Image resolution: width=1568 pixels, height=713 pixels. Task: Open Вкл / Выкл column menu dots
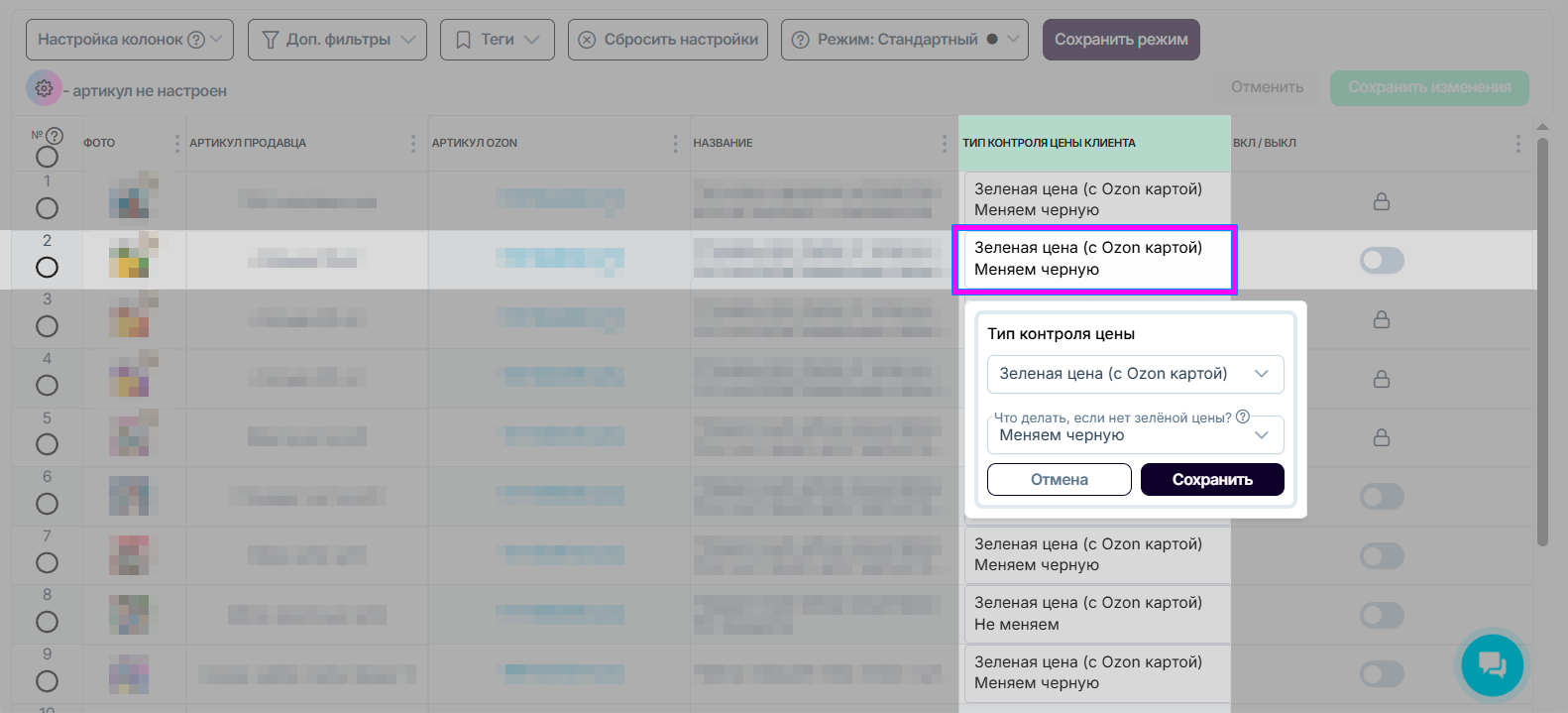pos(1517,143)
